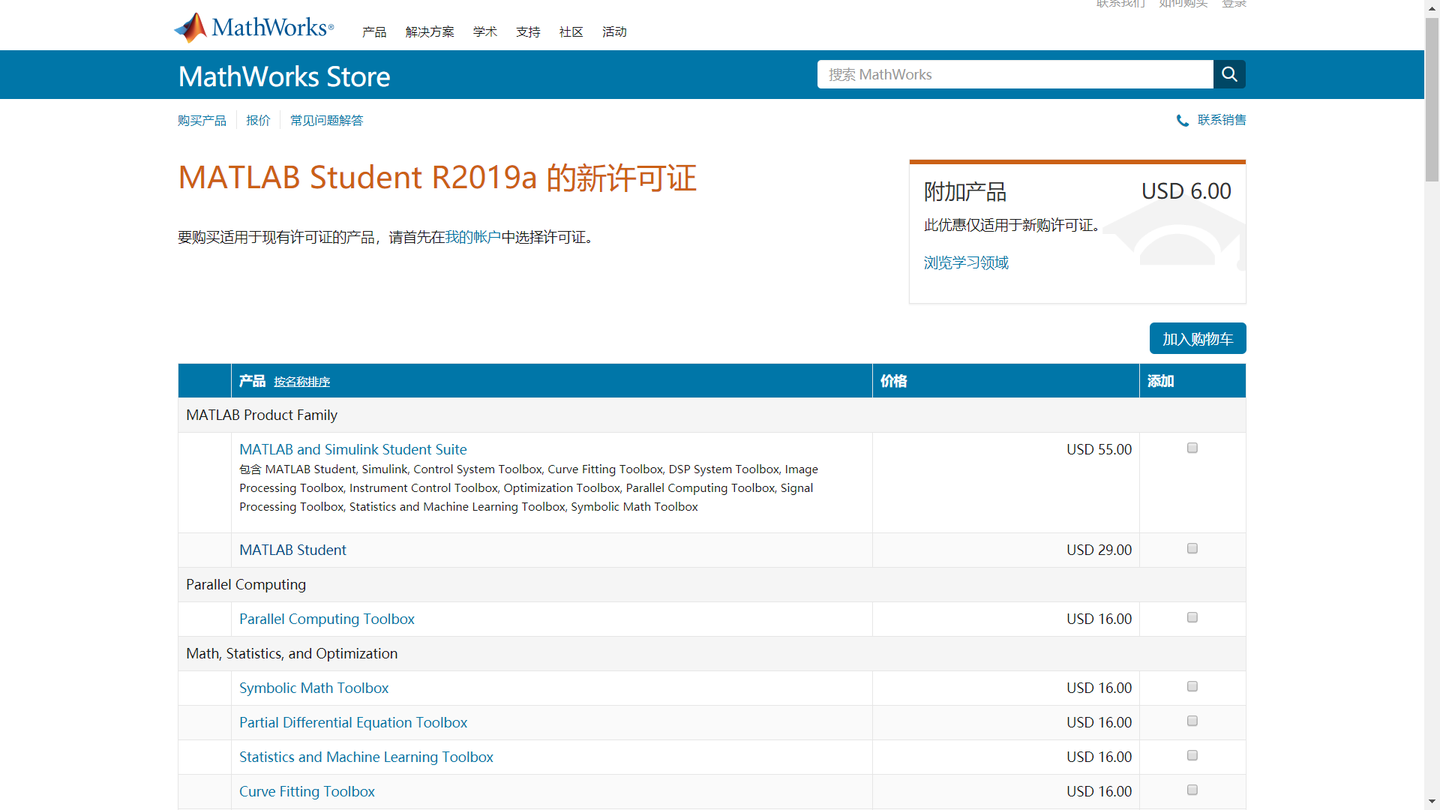Enable the Parallel Computing Toolbox checkbox
The height and width of the screenshot is (810, 1440).
point(1191,617)
